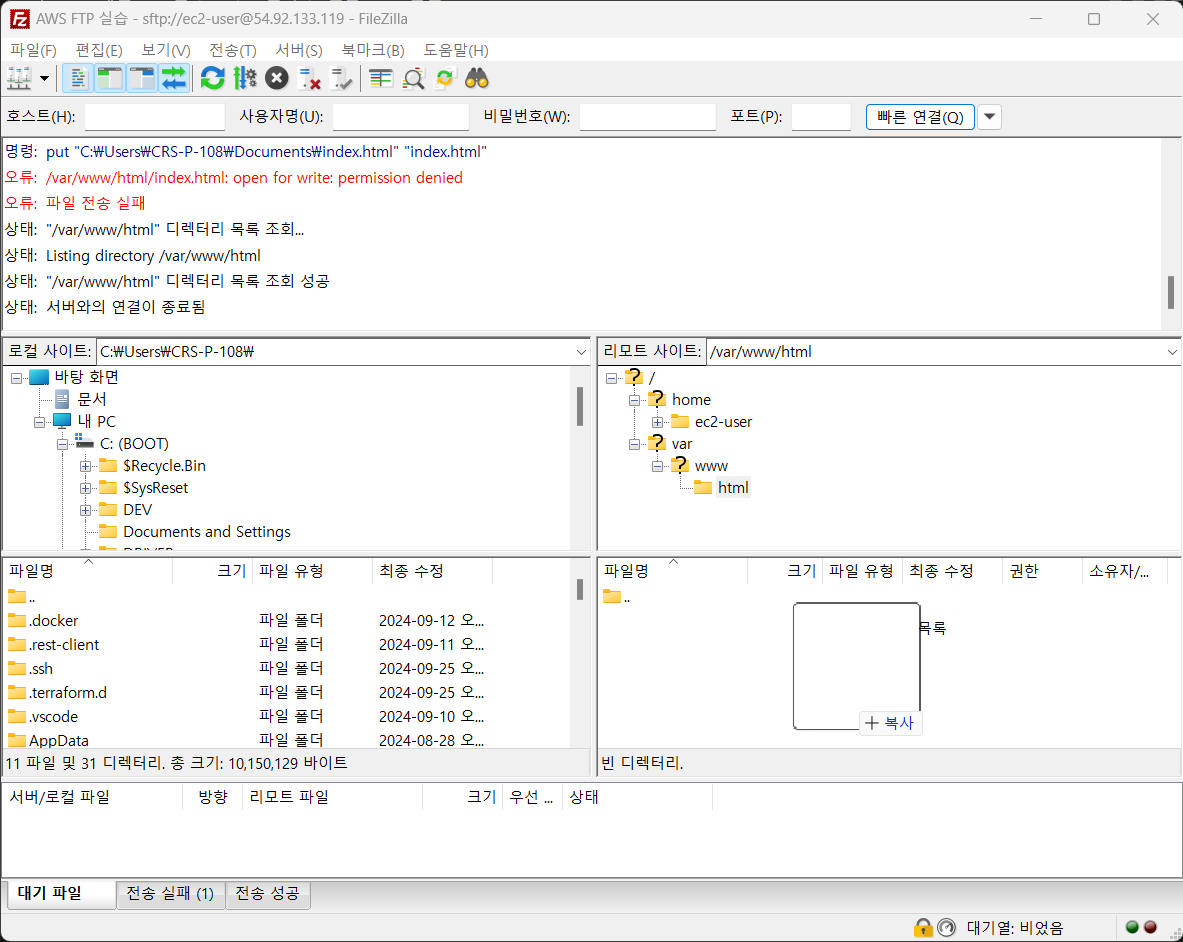1183x942 pixels.
Task: Select the remote html folder
Action: 733,488
